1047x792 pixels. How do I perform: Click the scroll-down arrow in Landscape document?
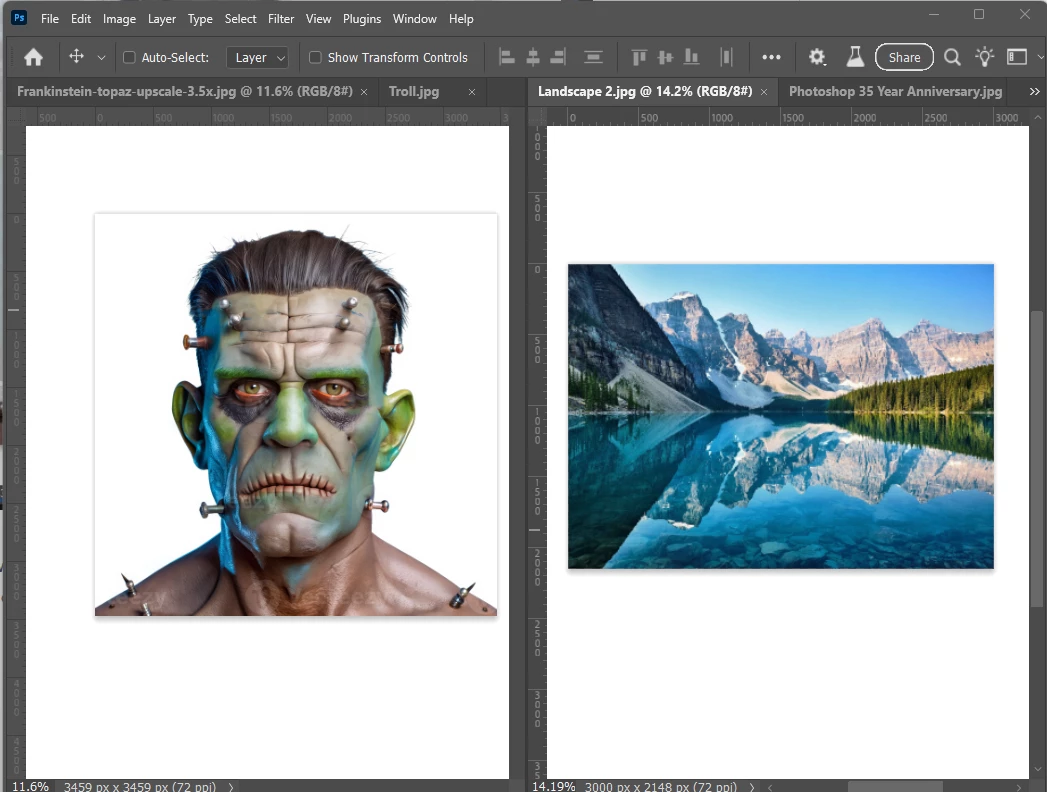[1037, 771]
